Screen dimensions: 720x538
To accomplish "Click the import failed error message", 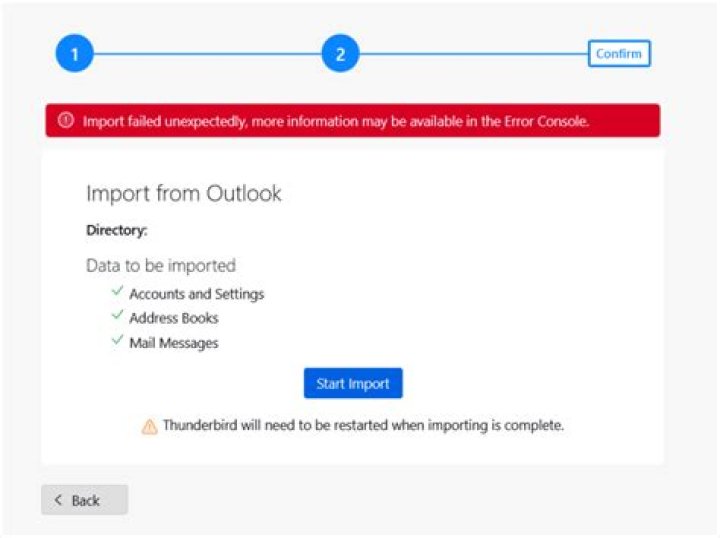I will click(x=335, y=122).
